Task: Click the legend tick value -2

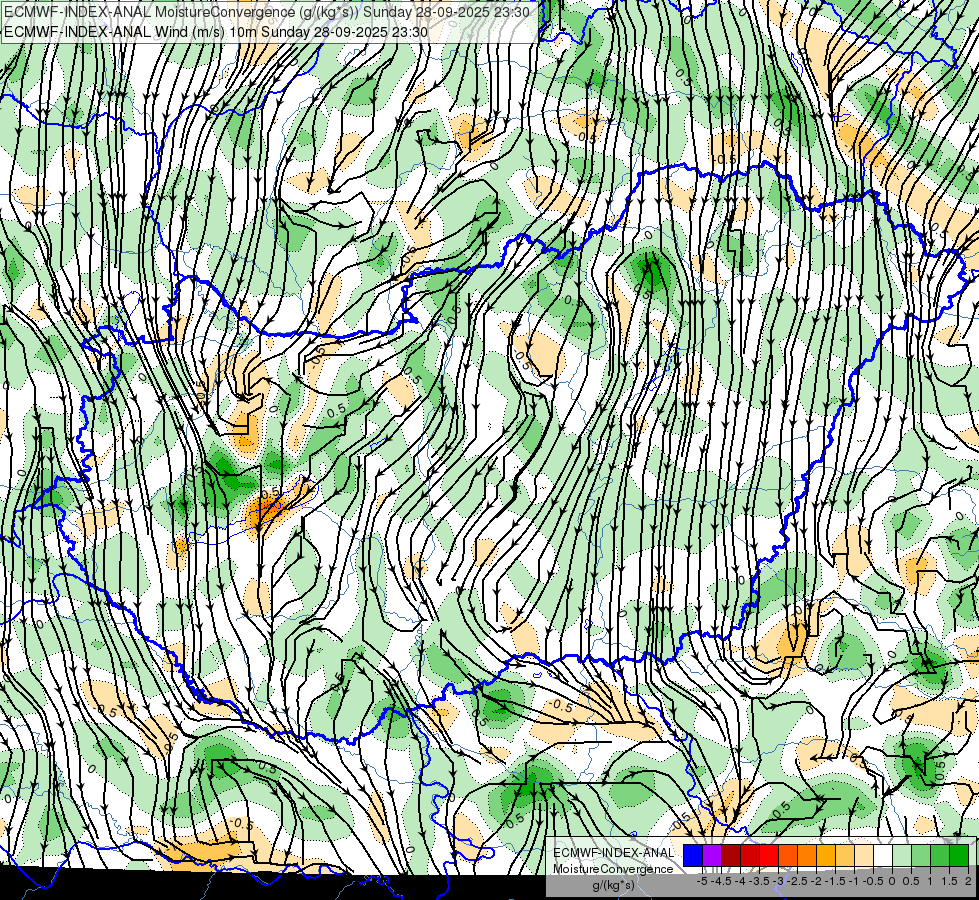Action: 816,881
